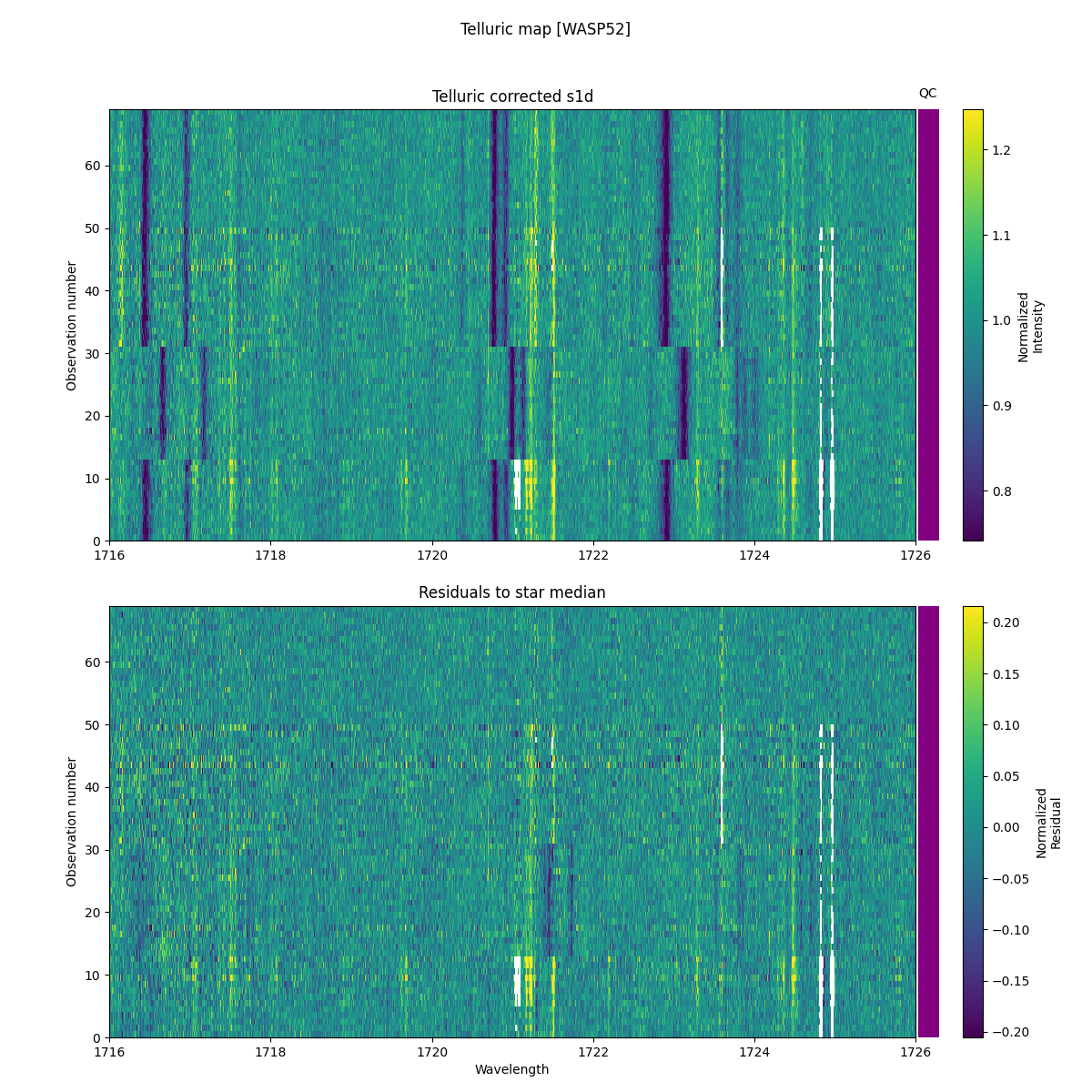Image resolution: width=1092 pixels, height=1092 pixels.
Task: Click the 0.9 tick on intensity colorbar
Action: [x=1000, y=406]
